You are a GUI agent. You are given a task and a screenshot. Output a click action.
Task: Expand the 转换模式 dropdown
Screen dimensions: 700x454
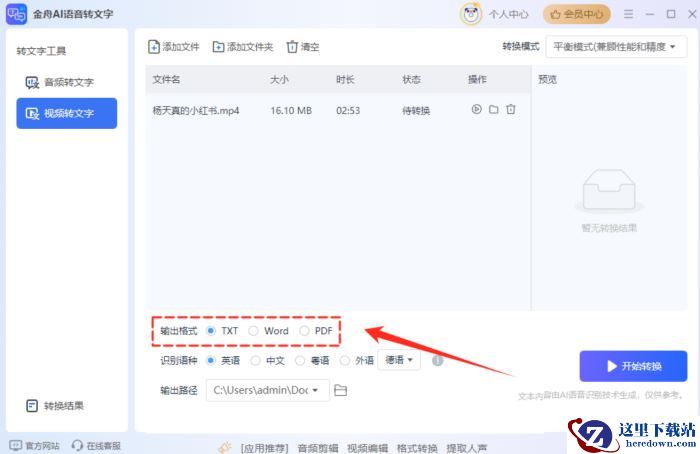(x=616, y=46)
